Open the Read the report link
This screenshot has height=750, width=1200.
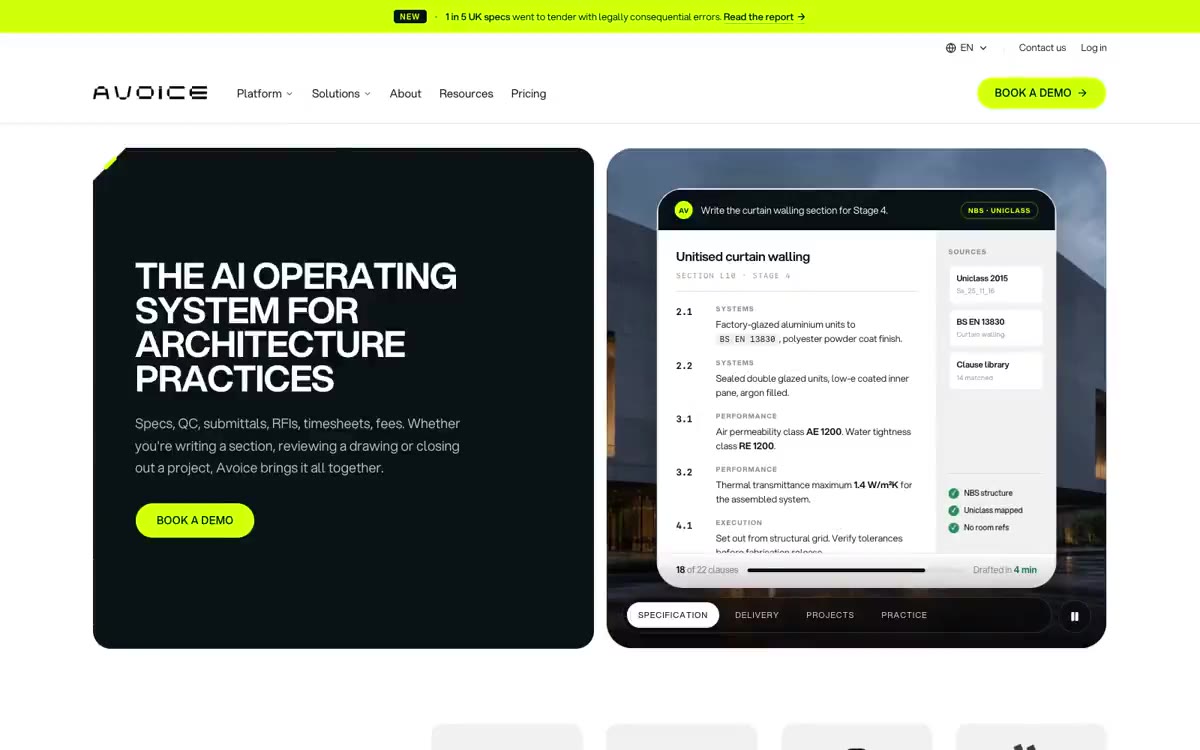765,17
